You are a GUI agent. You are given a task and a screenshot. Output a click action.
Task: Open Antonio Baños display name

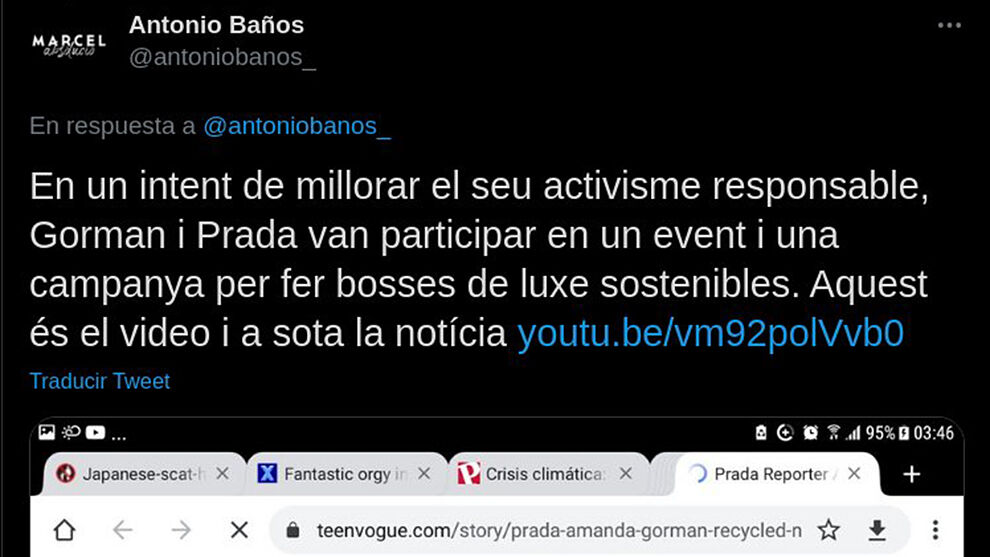[x=216, y=25]
